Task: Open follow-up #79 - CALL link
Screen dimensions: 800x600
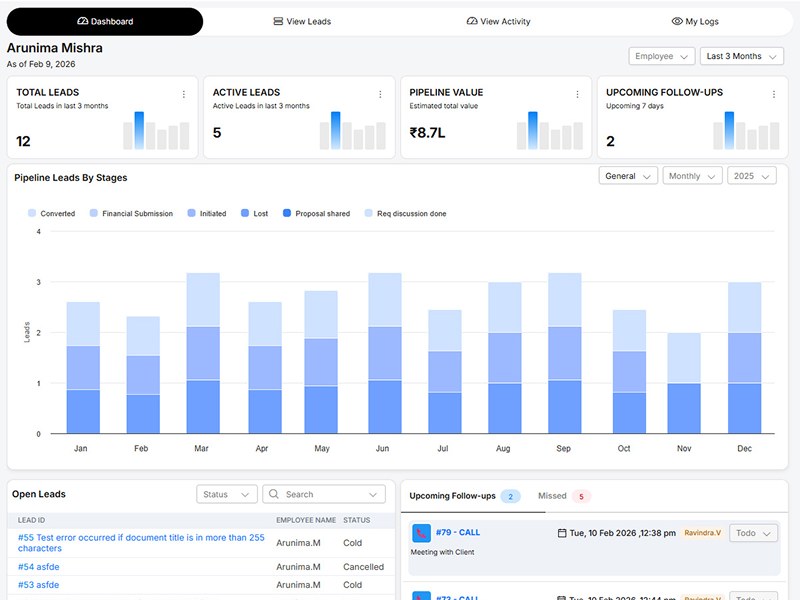Action: 458,533
